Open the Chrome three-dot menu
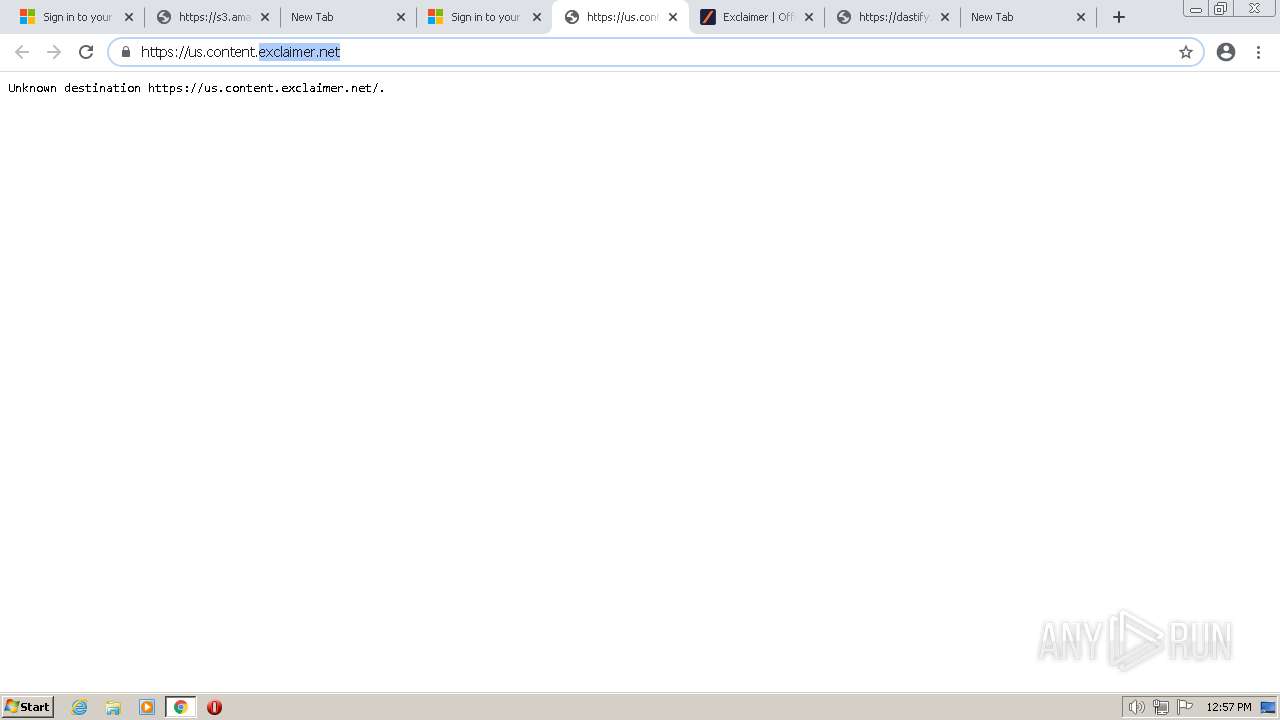 [x=1259, y=52]
